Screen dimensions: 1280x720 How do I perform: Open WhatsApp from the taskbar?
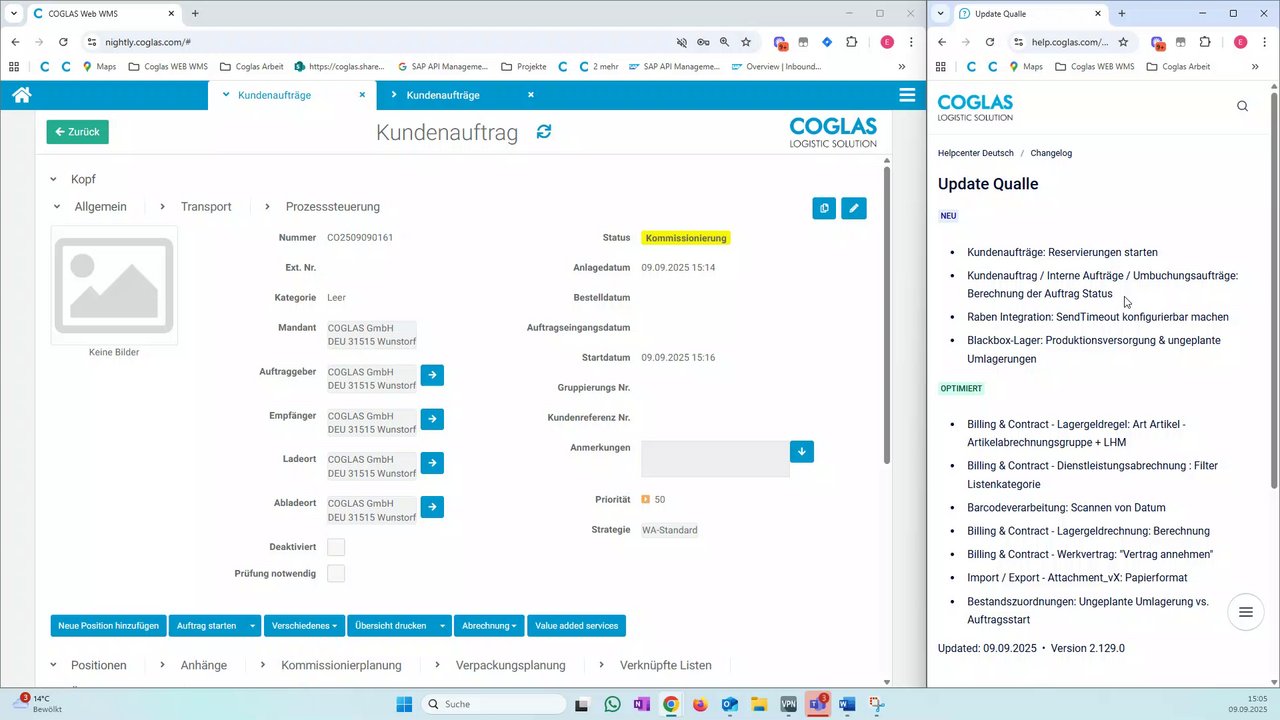(x=612, y=704)
